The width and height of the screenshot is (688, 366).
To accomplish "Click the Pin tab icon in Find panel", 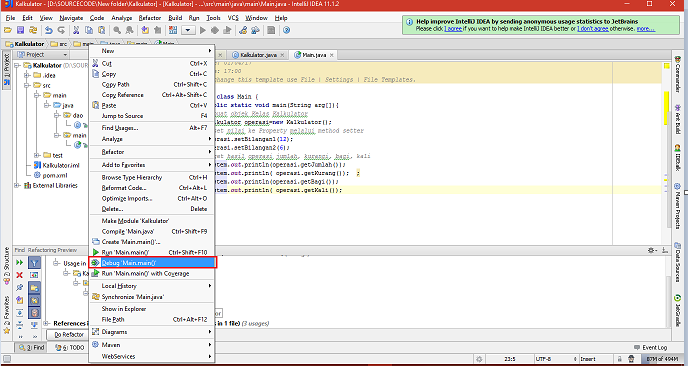I will click(20, 288).
